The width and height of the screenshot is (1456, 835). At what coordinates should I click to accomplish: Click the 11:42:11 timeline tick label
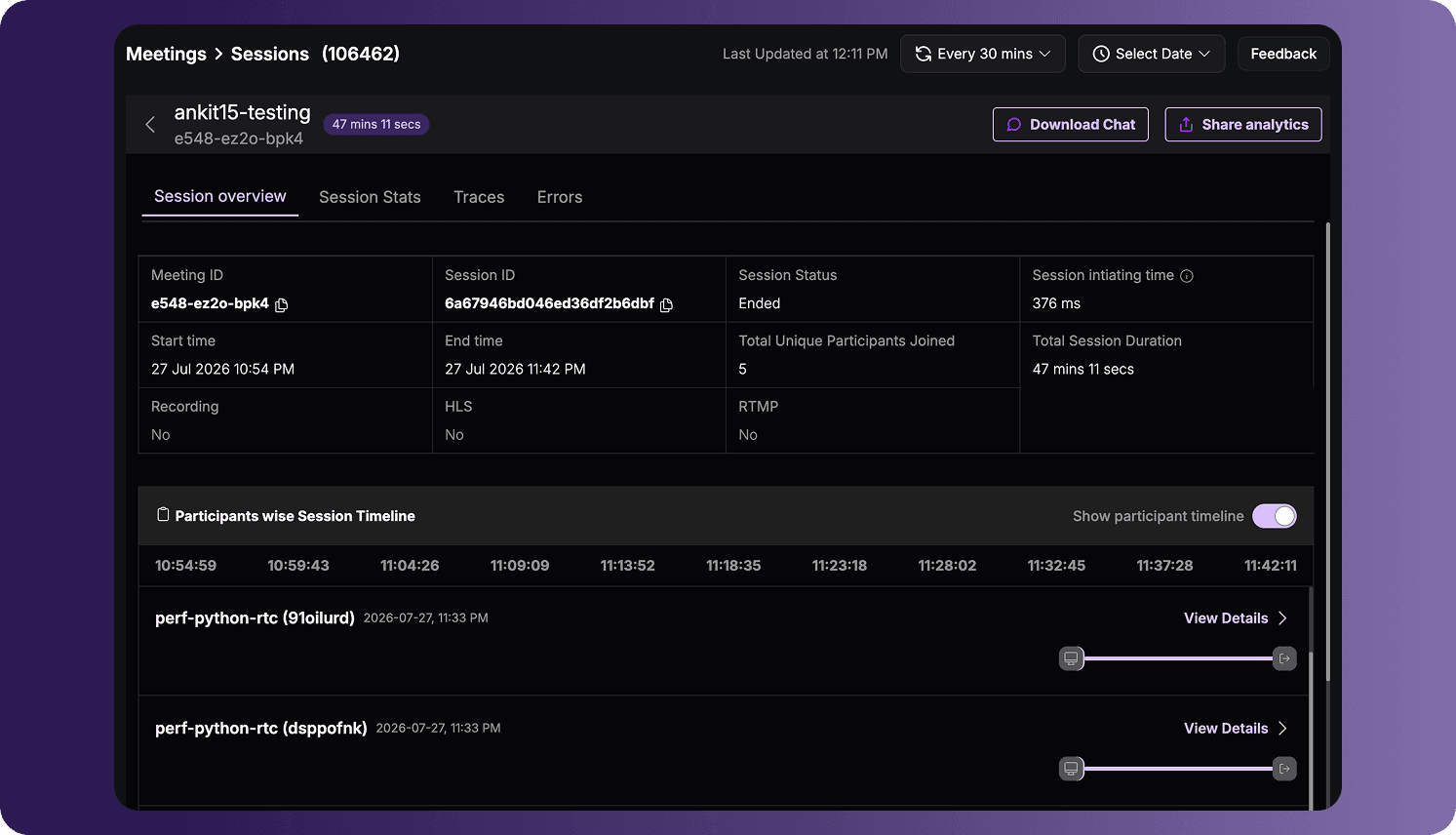click(x=1271, y=566)
